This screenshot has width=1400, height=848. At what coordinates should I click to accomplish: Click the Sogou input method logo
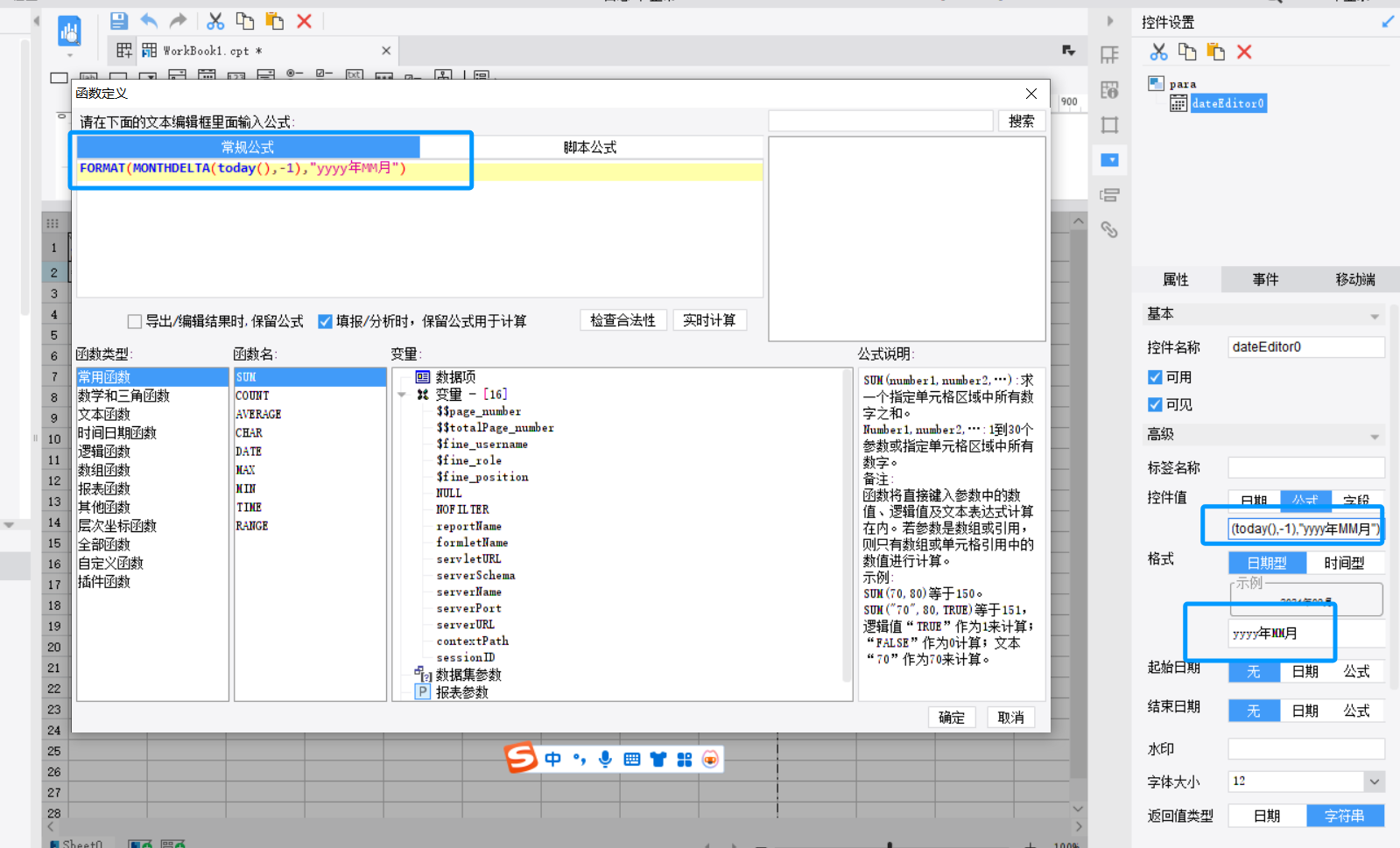521,758
